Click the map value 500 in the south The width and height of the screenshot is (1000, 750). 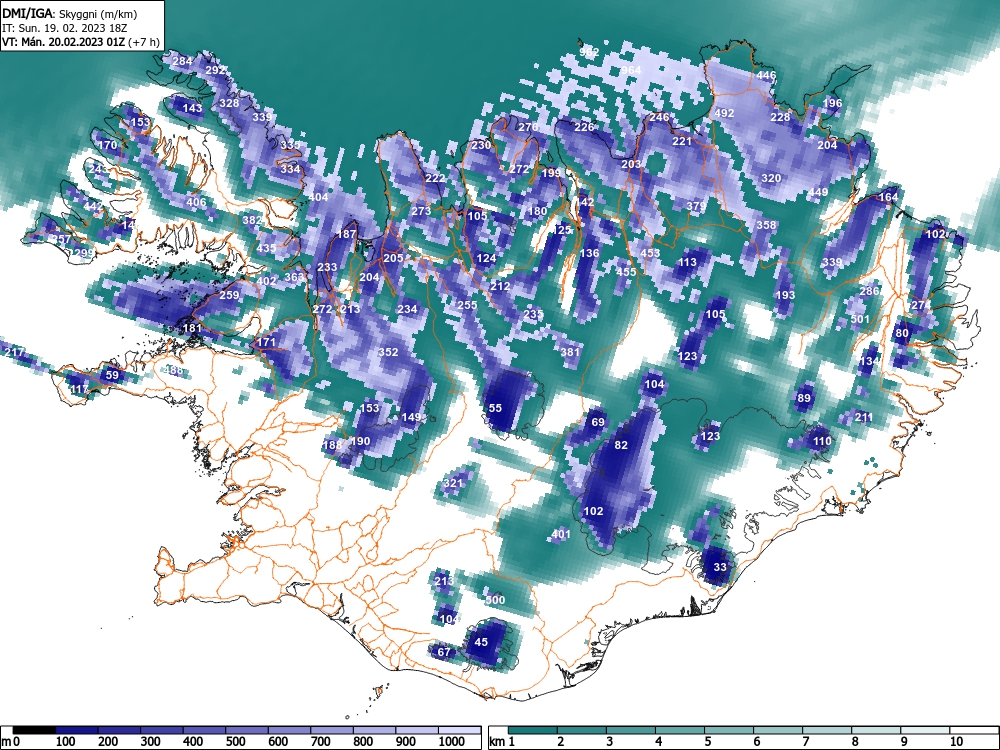click(495, 599)
